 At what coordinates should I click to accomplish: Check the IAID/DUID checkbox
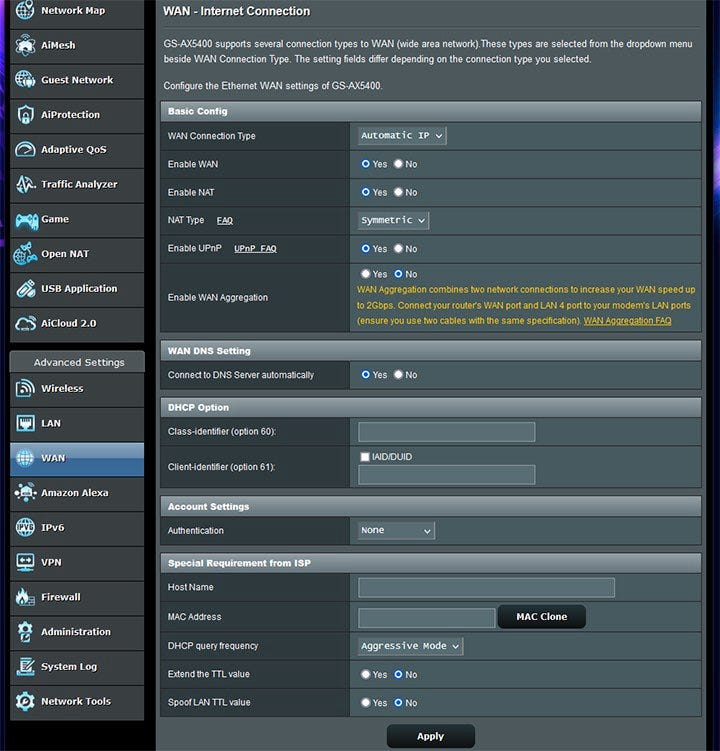(365, 457)
